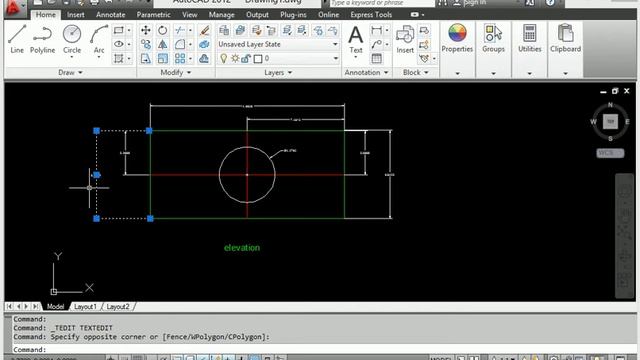Click the Trim tool icon
The width and height of the screenshot is (640, 360).
pos(180,30)
